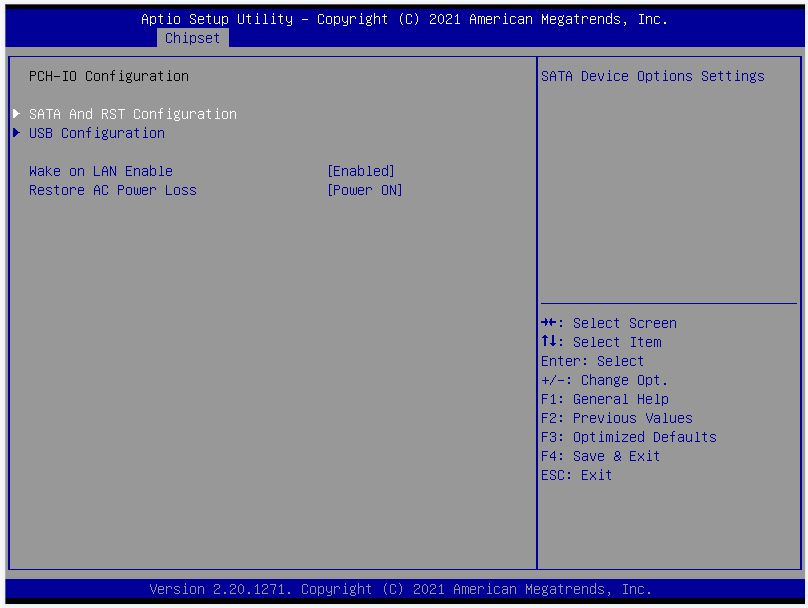Image resolution: width=808 pixels, height=608 pixels.
Task: Click the arrow beside SATA And RST Configuration
Action: 16,114
